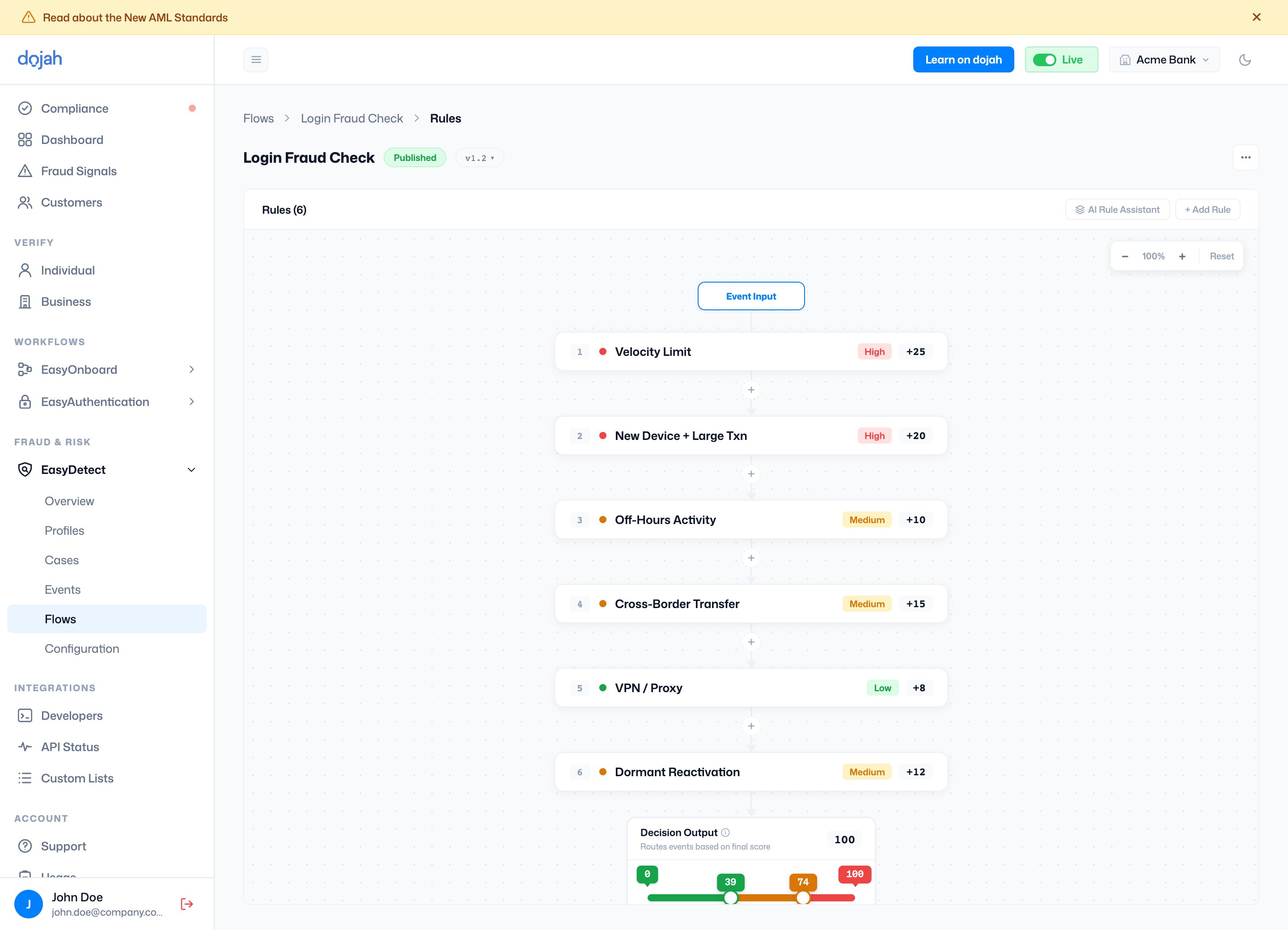1288x930 pixels.
Task: Go to Login Fraud Check breadcrumb
Action: tap(352, 118)
